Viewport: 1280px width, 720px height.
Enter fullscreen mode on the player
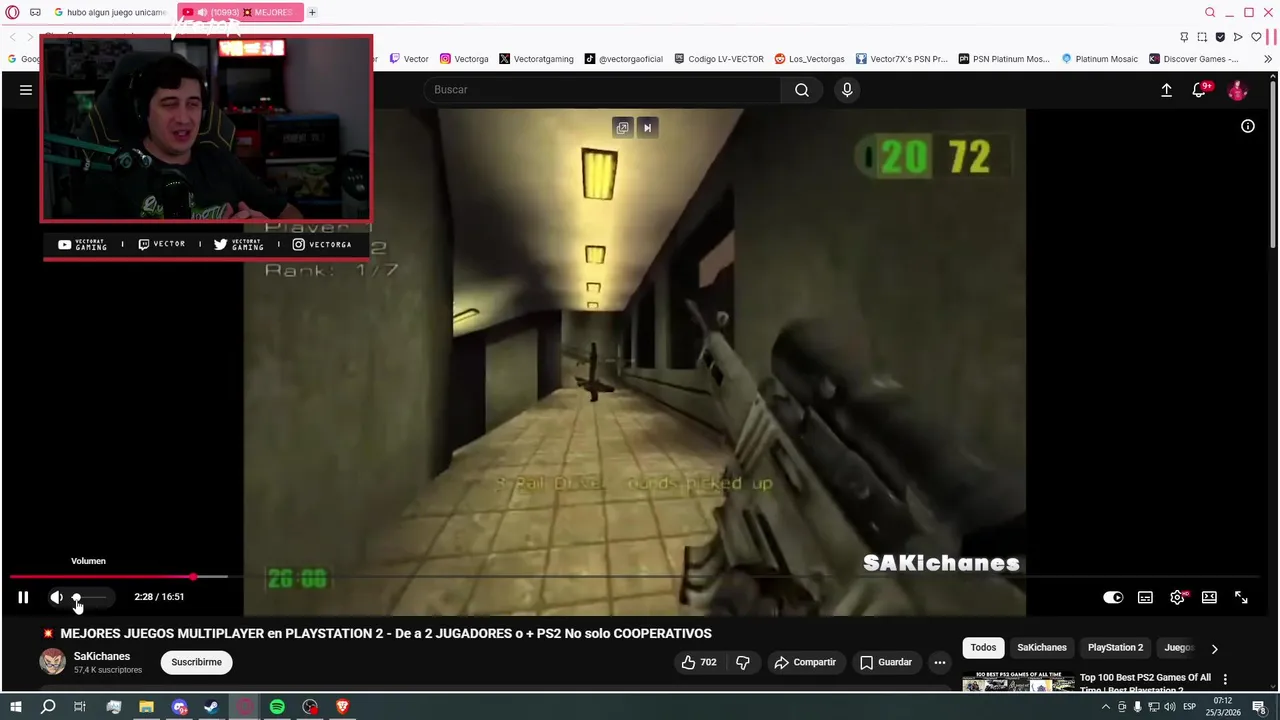coord(1241,597)
